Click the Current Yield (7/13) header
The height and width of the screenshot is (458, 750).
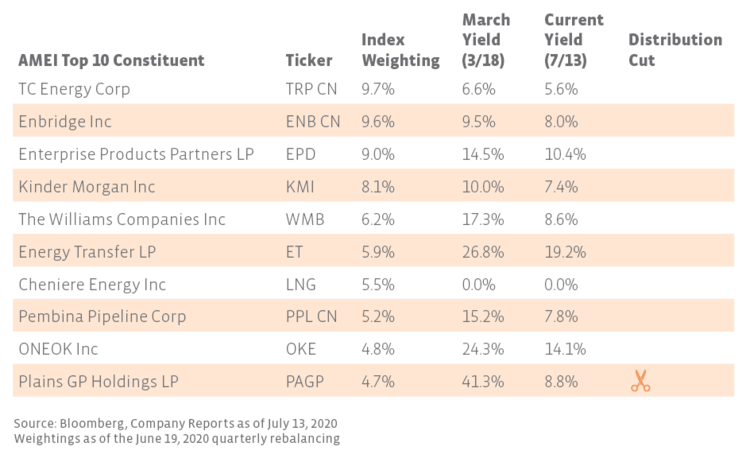coord(574,39)
